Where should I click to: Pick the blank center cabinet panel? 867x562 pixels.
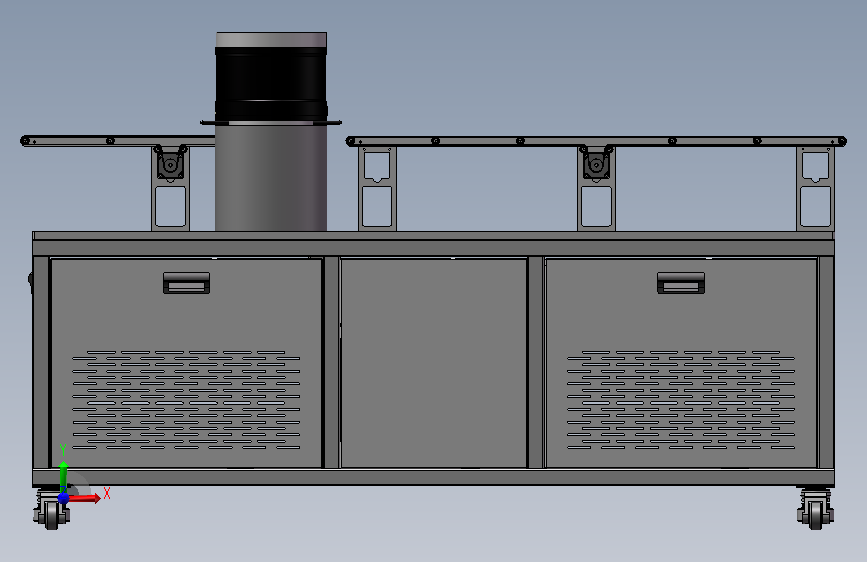[434, 363]
